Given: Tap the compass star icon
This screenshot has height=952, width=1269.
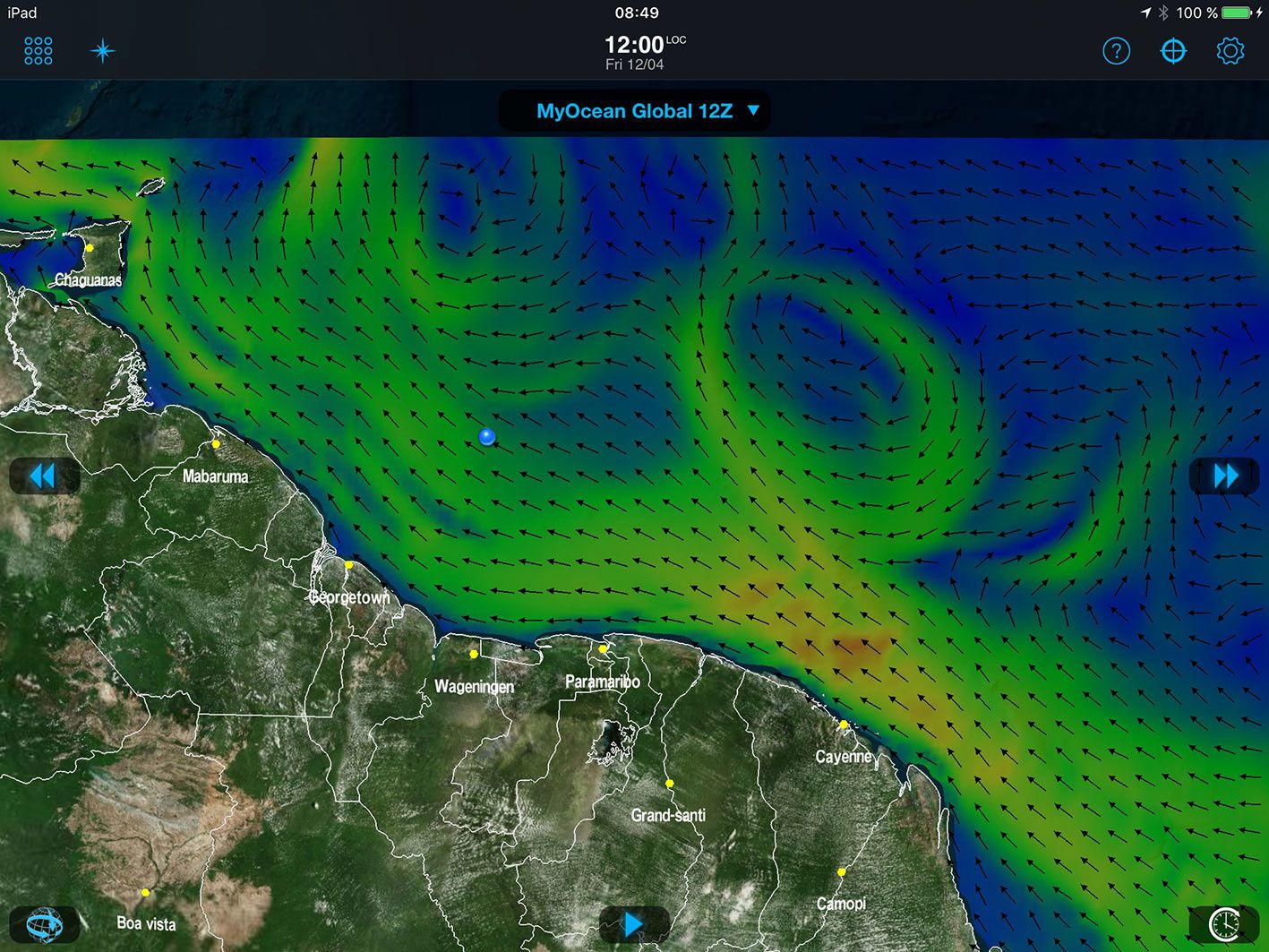Looking at the screenshot, I should tap(103, 51).
